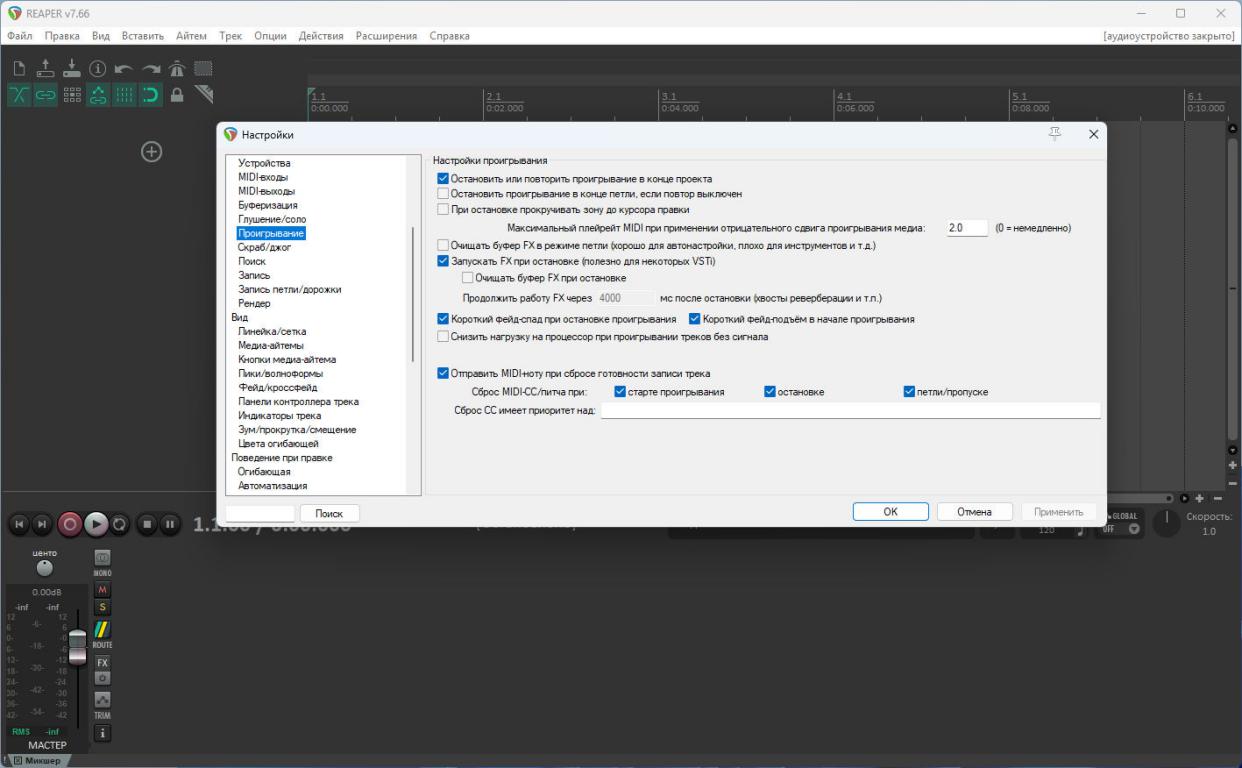Click the New Project toolbar icon
Viewport: 1242px width, 768px height.
(20, 69)
